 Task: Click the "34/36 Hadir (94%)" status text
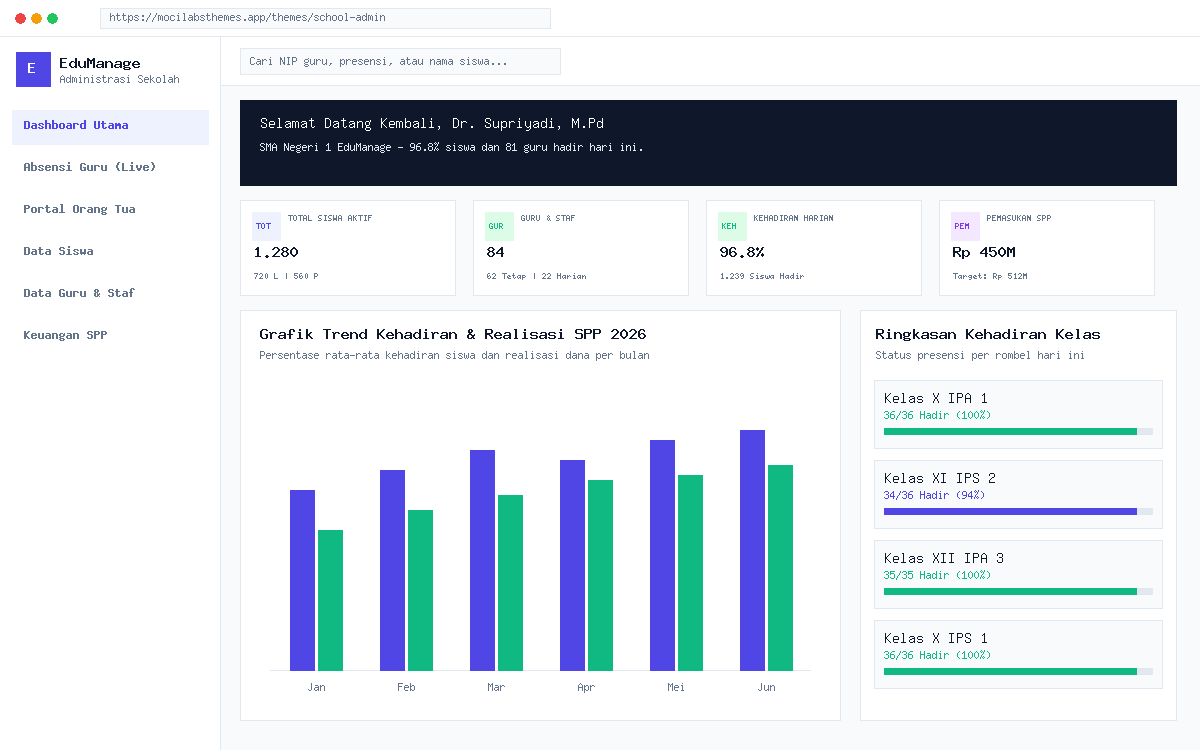pos(934,495)
